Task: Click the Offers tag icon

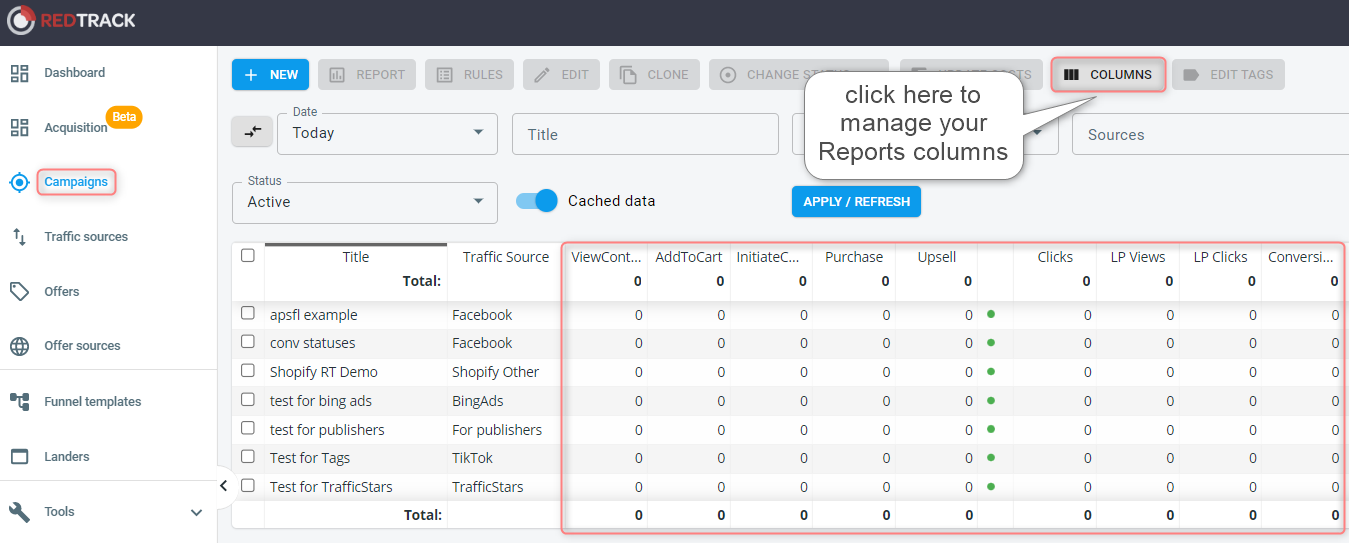Action: tap(19, 291)
